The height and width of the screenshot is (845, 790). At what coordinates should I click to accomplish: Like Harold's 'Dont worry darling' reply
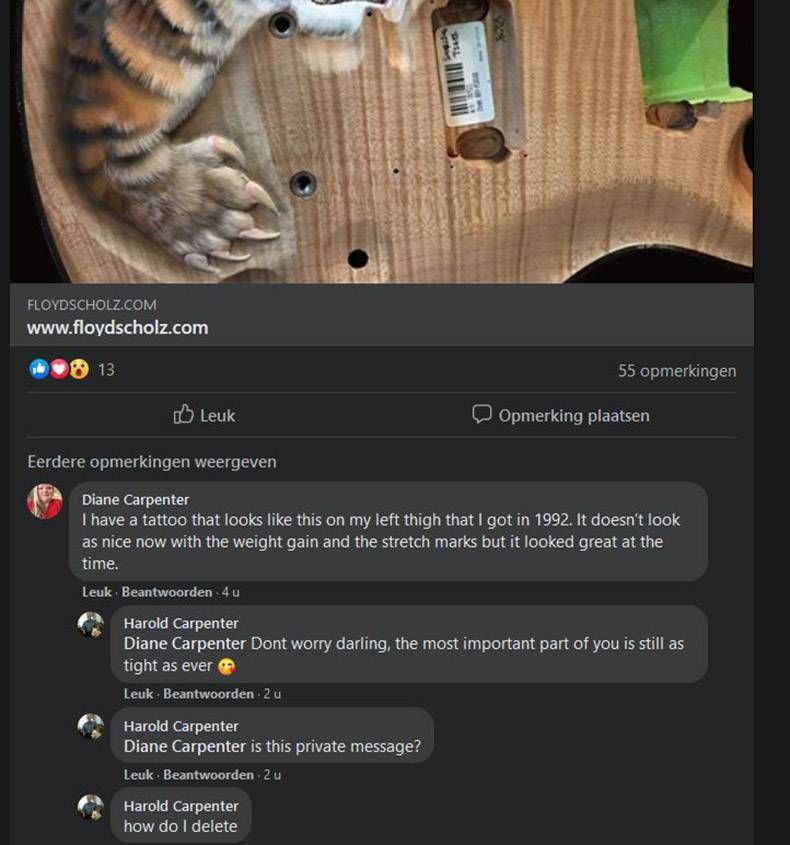pyautogui.click(x=138, y=694)
